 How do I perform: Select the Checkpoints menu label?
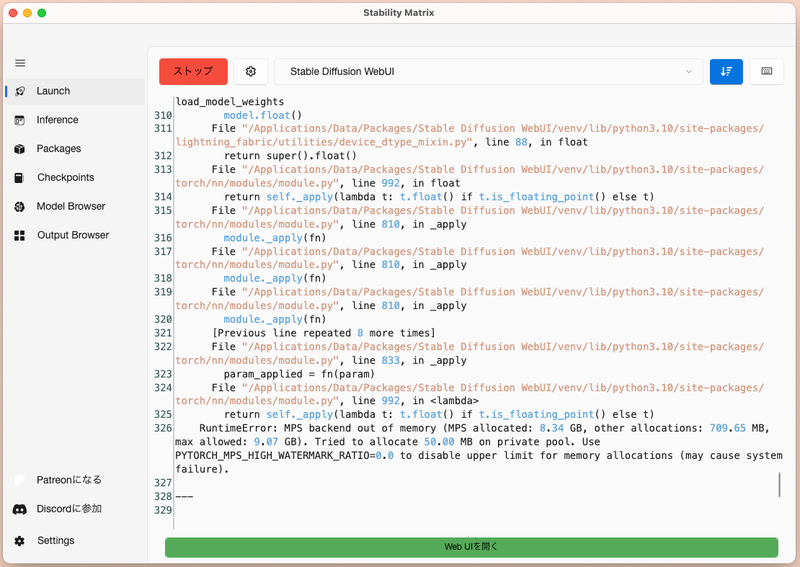(x=66, y=178)
